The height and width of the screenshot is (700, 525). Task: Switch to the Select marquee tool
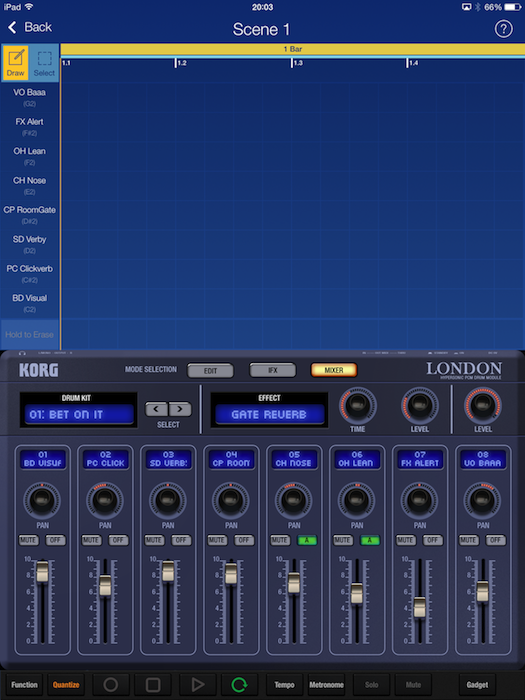pyautogui.click(x=44, y=63)
